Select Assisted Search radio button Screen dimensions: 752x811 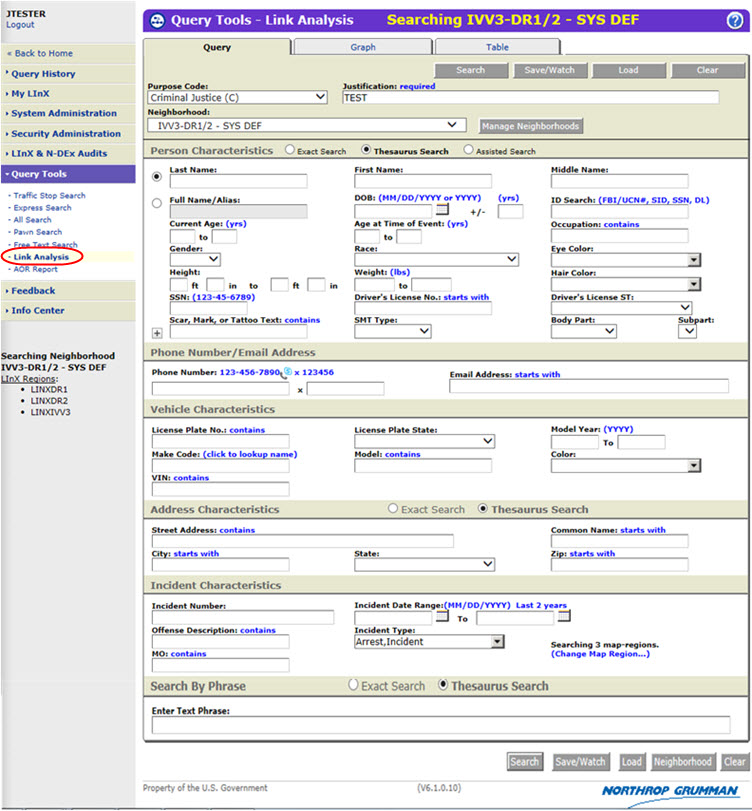(468, 149)
